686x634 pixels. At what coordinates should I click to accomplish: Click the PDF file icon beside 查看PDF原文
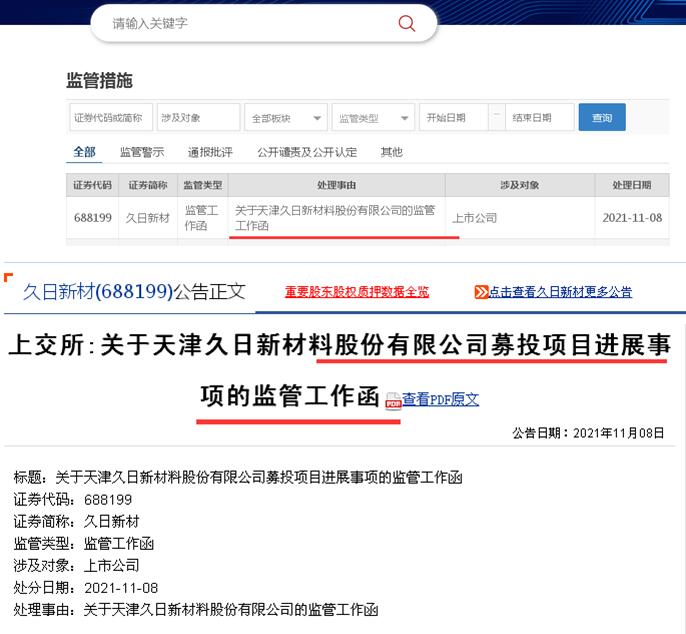(x=393, y=401)
